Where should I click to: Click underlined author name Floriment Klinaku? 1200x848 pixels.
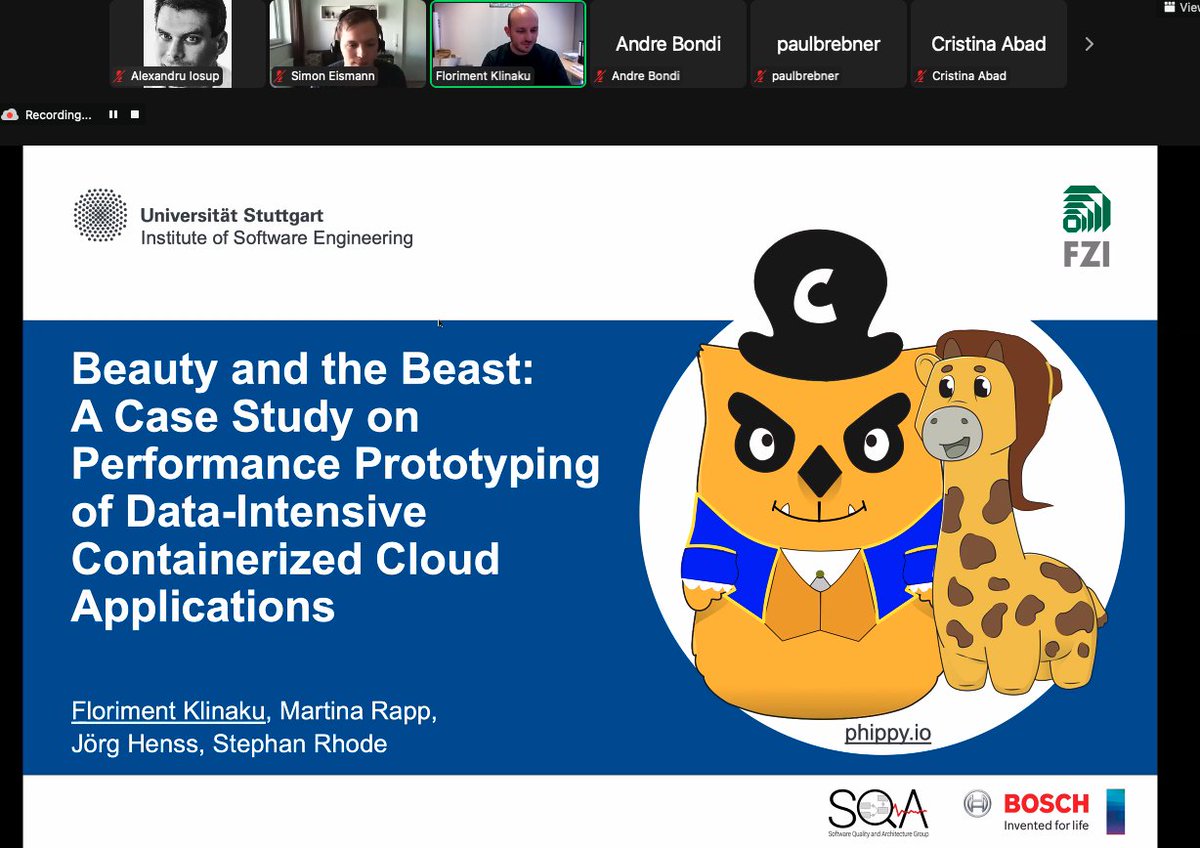click(169, 712)
